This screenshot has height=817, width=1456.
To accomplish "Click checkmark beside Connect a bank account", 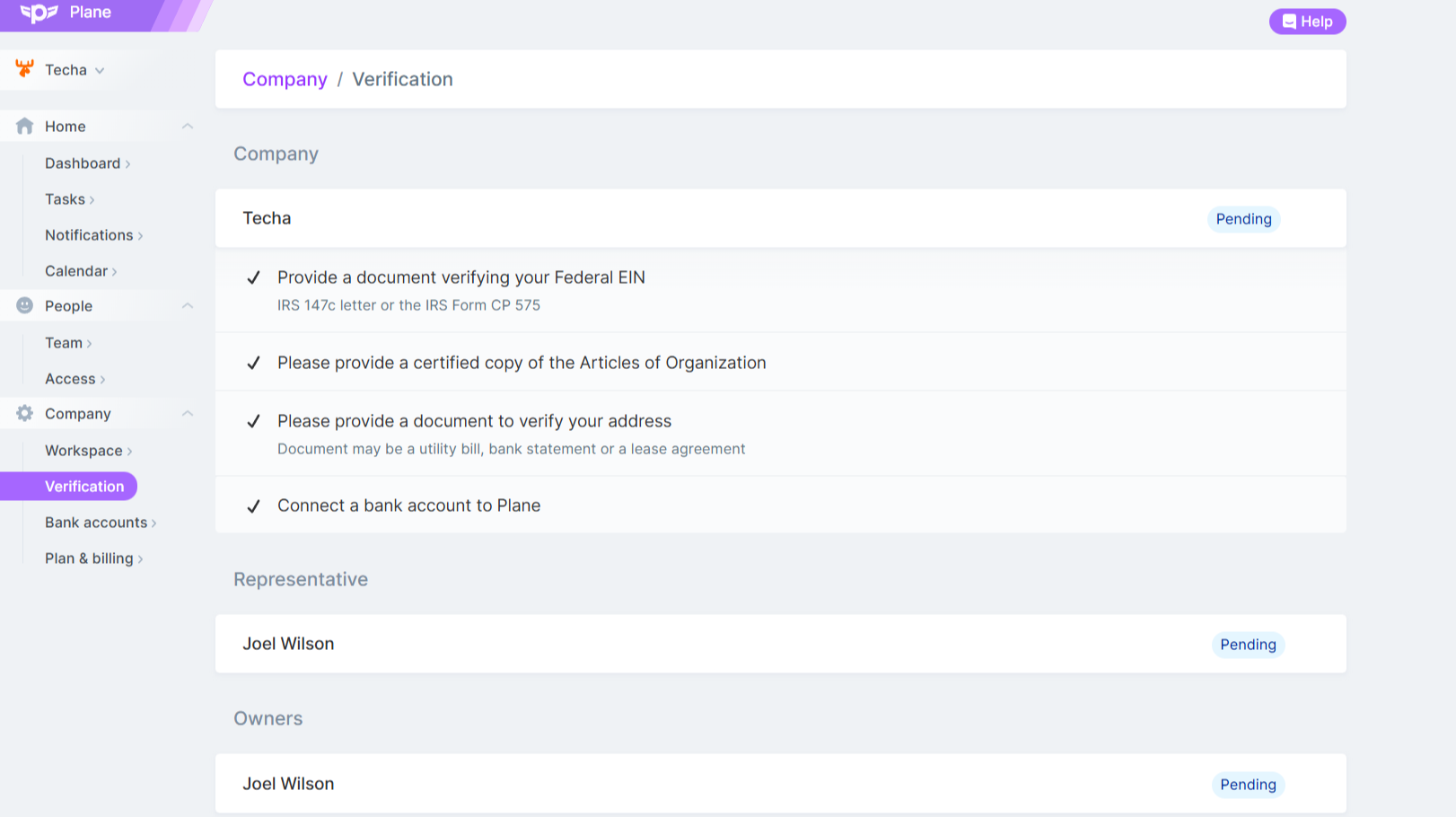I will tap(253, 506).
